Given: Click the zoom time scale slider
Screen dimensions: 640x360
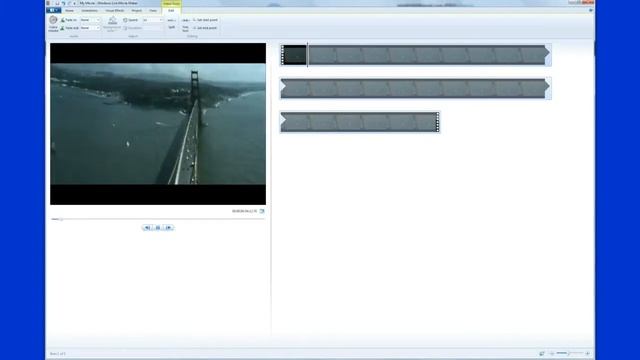Looking at the screenshot, I should [569, 353].
